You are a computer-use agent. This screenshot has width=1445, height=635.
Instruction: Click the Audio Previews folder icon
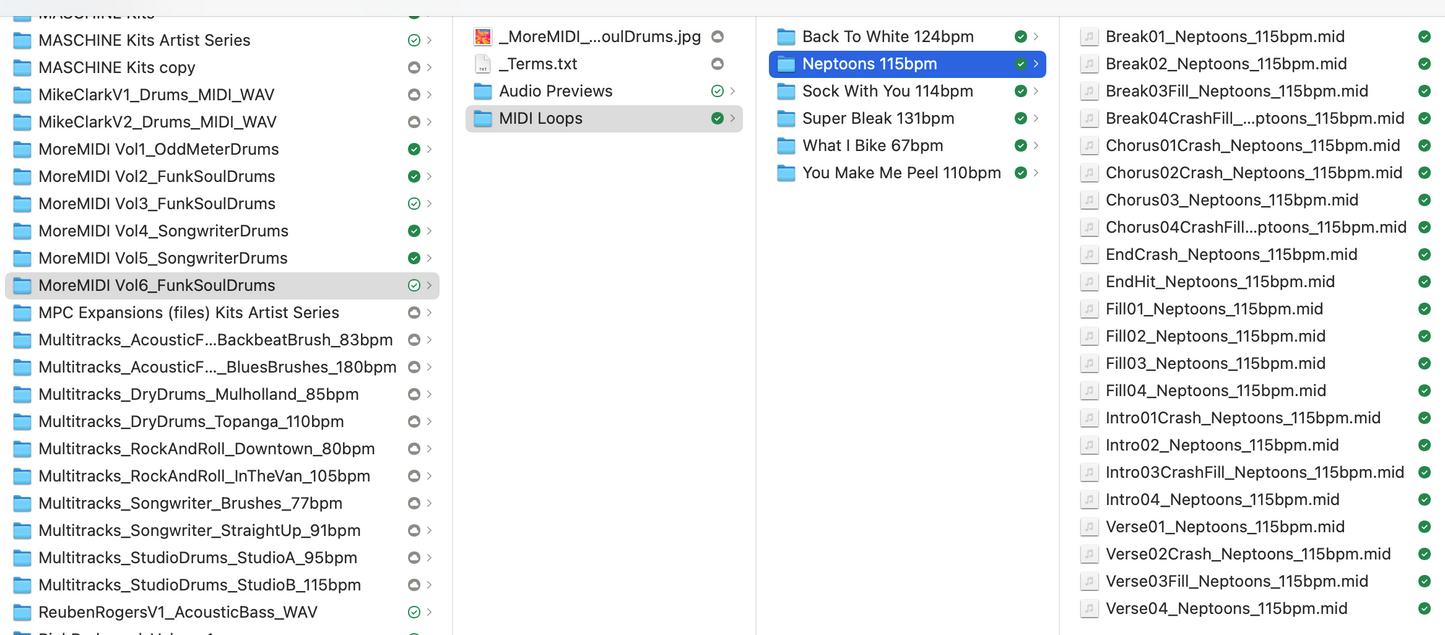pyautogui.click(x=483, y=91)
